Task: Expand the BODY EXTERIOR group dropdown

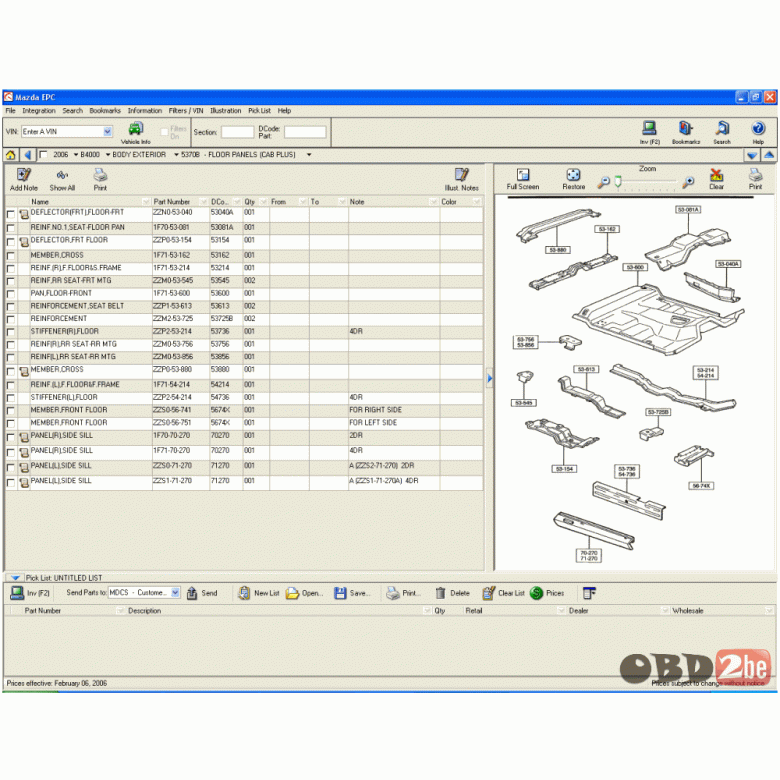Action: pos(108,155)
